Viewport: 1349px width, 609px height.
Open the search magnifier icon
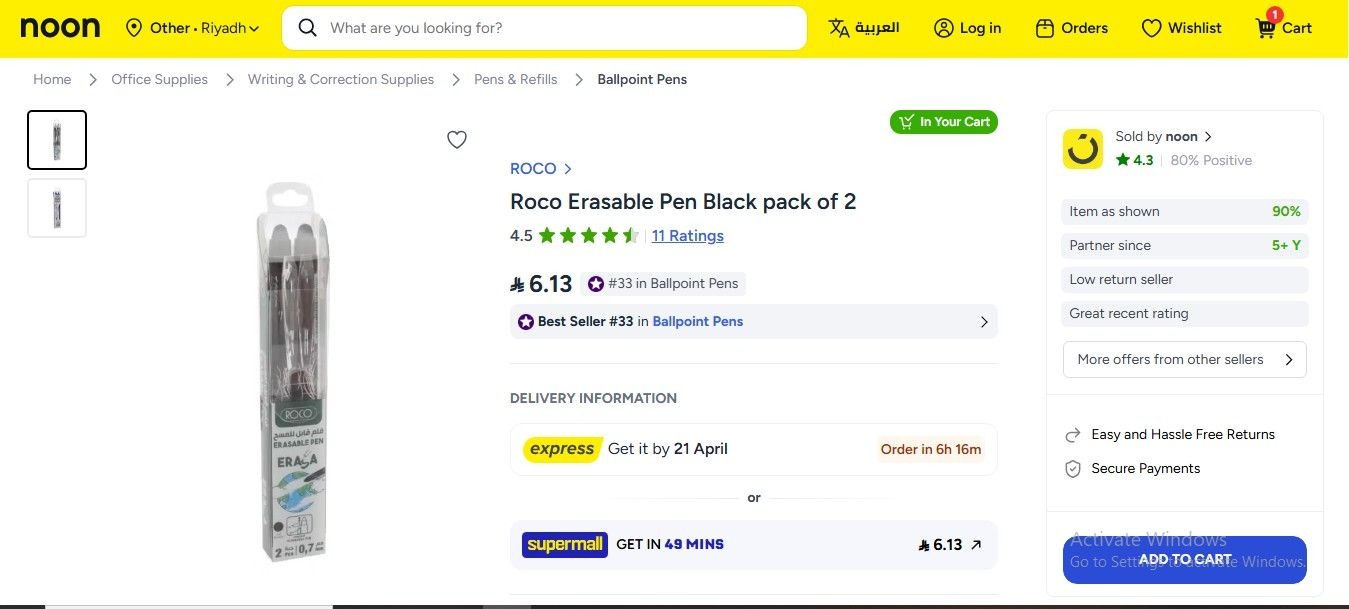click(307, 27)
